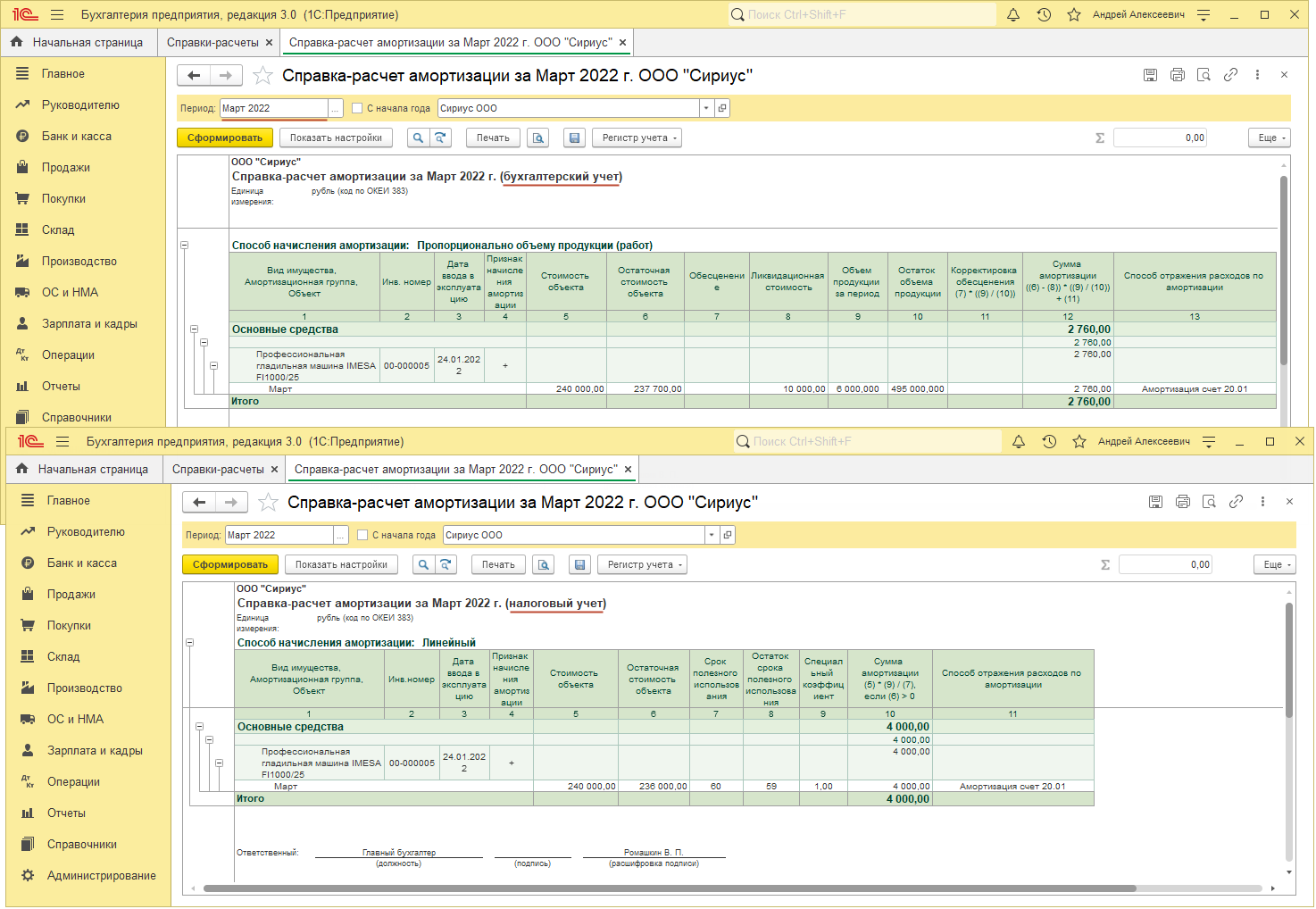Close amortization report tab in top window
Screen dimensions: 1316x909
coord(622,42)
